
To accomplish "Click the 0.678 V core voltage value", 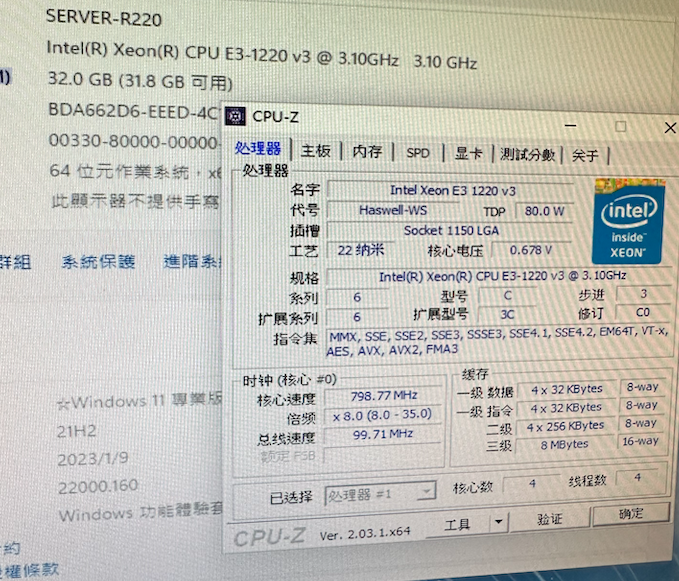I will (530, 250).
